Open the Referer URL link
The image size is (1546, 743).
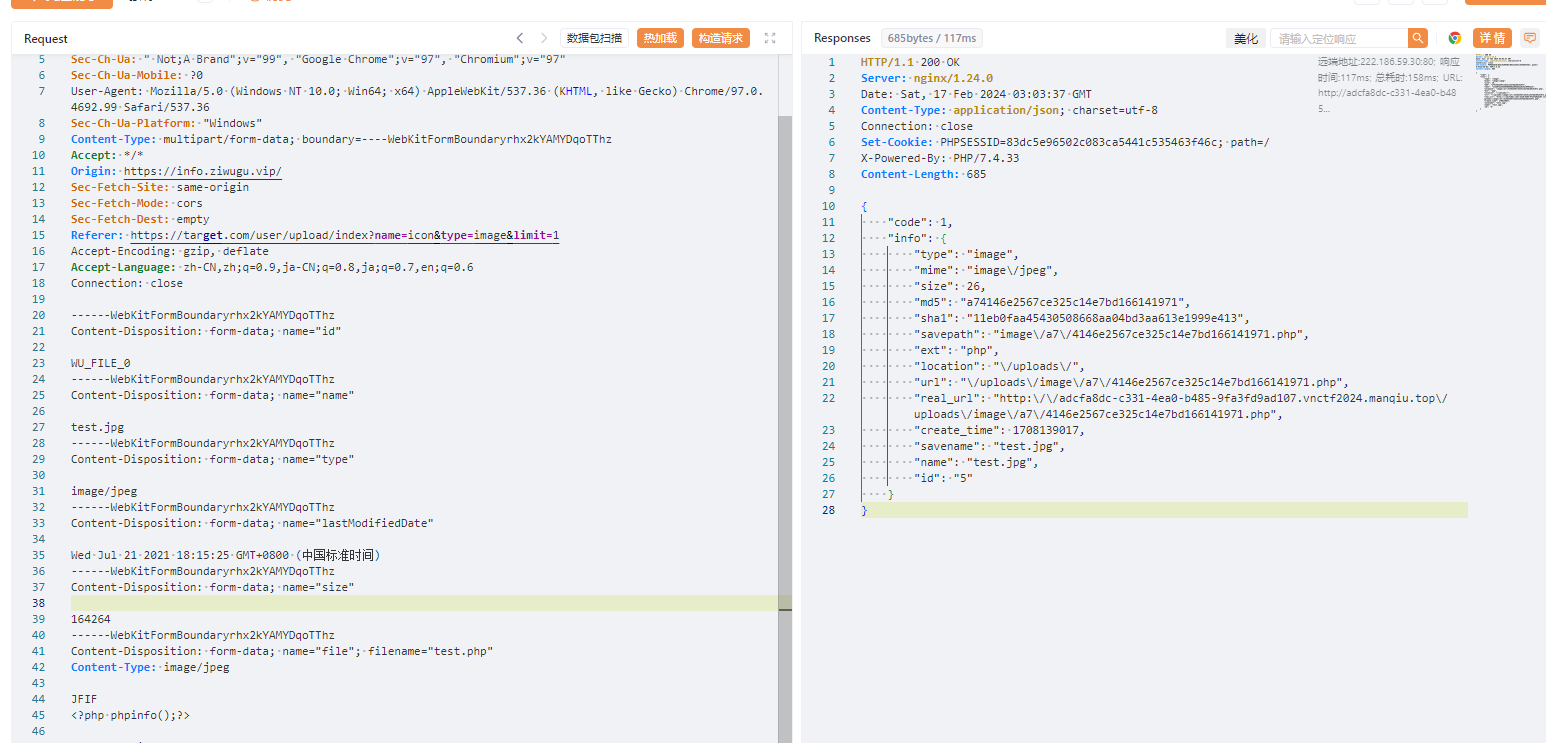(x=345, y=235)
